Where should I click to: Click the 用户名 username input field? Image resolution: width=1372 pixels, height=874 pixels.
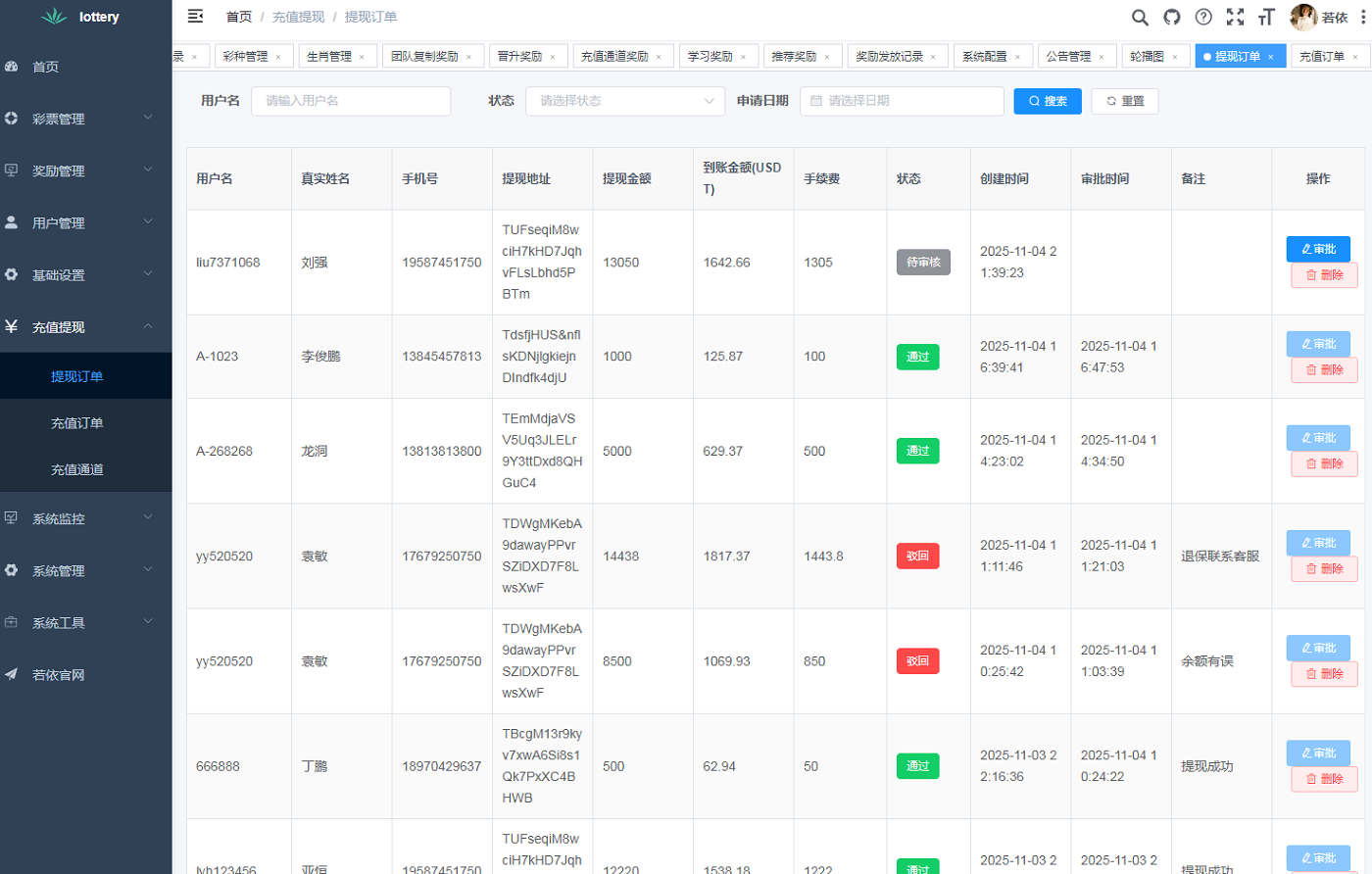pyautogui.click(x=350, y=101)
